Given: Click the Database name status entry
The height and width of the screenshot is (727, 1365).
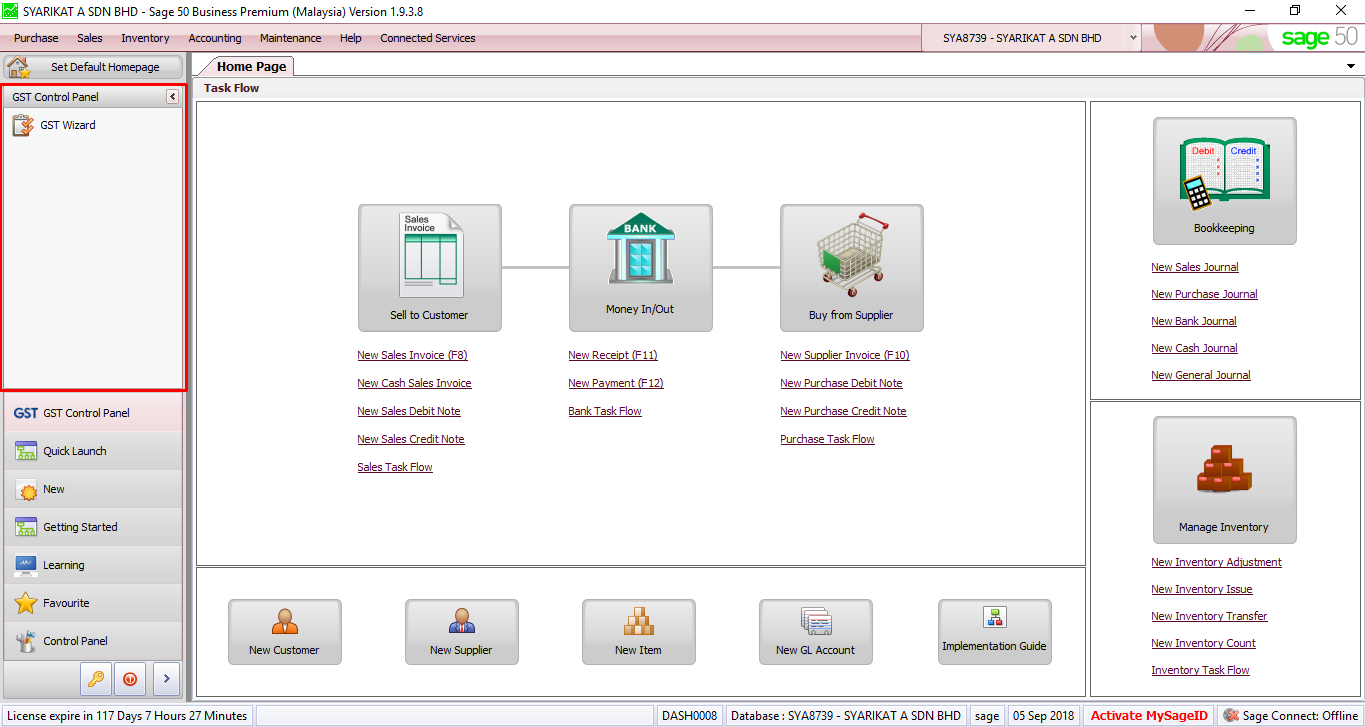Looking at the screenshot, I should point(846,716).
